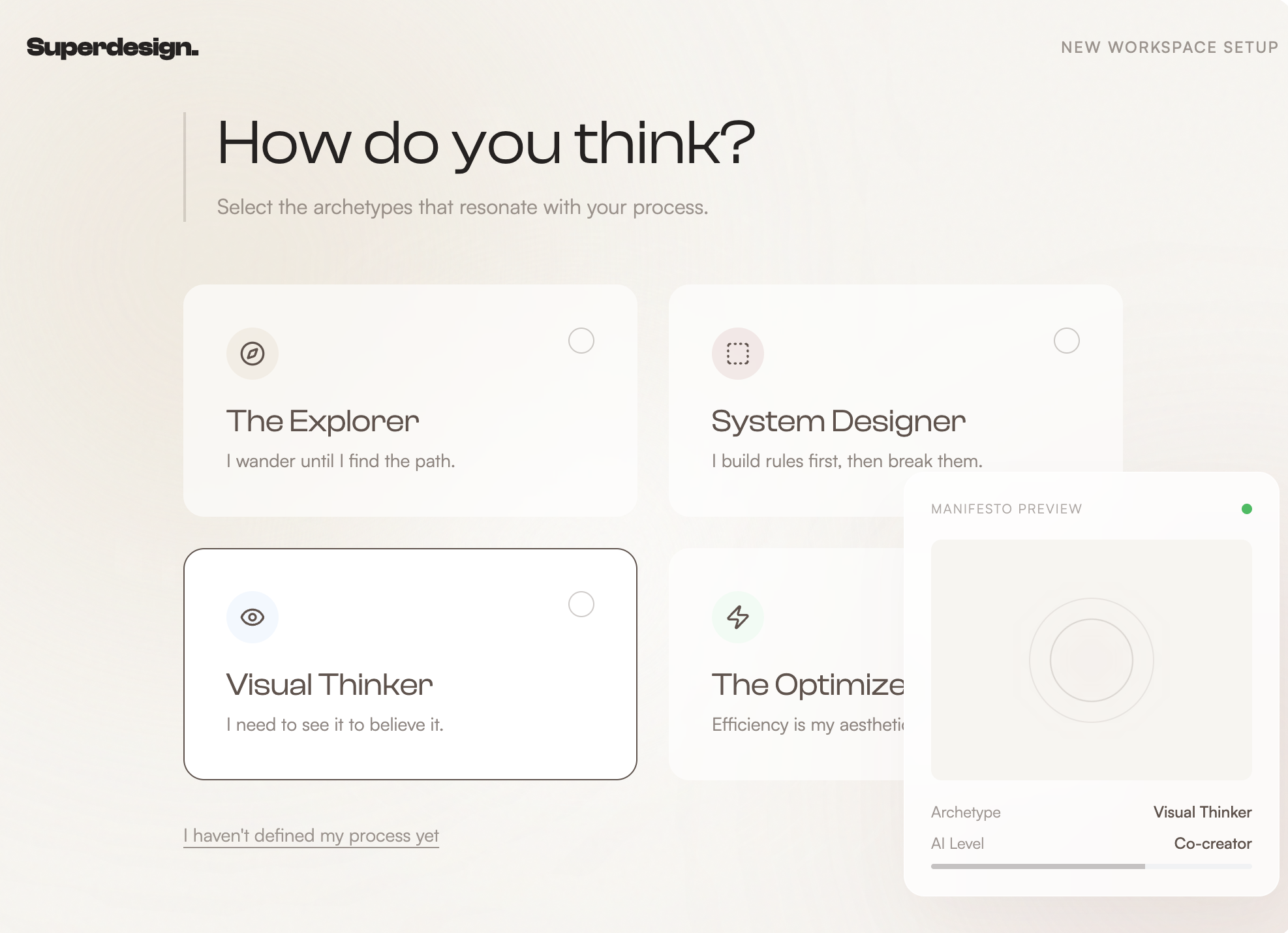Click the AI Level progress slider
The image size is (1288, 933).
(1092, 866)
